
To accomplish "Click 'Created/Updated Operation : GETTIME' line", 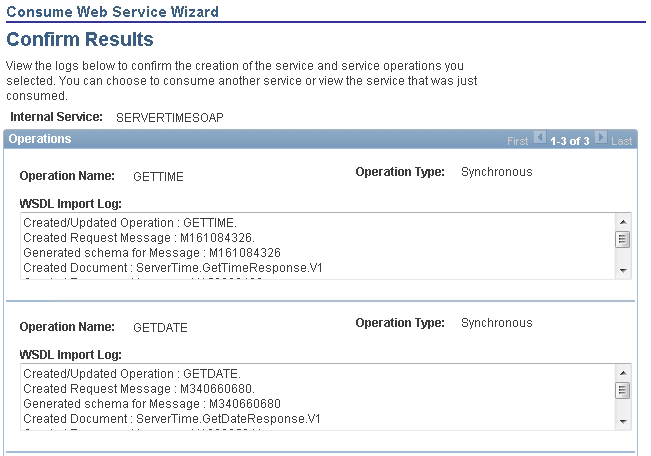I will pos(130,223).
